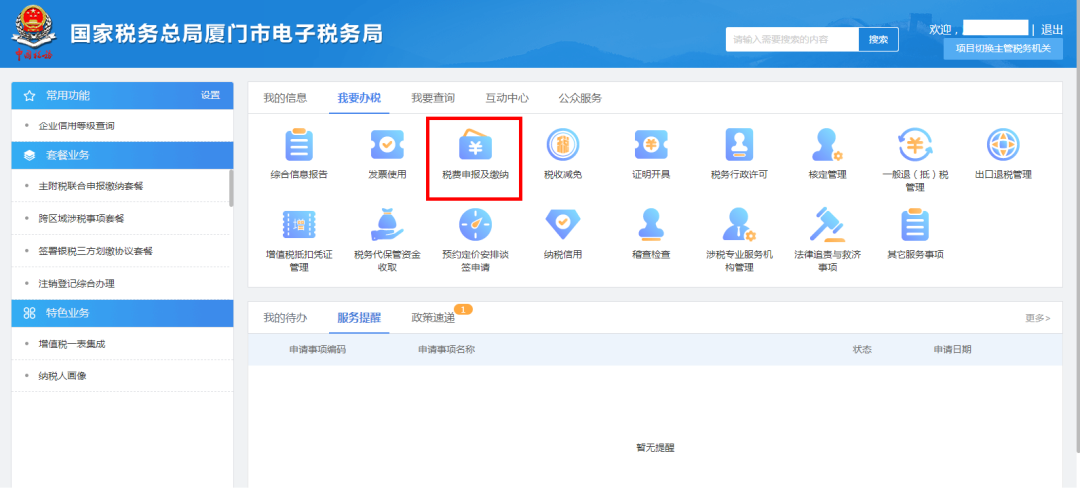
Task: Open the 核定管理 icon
Action: [x=827, y=145]
